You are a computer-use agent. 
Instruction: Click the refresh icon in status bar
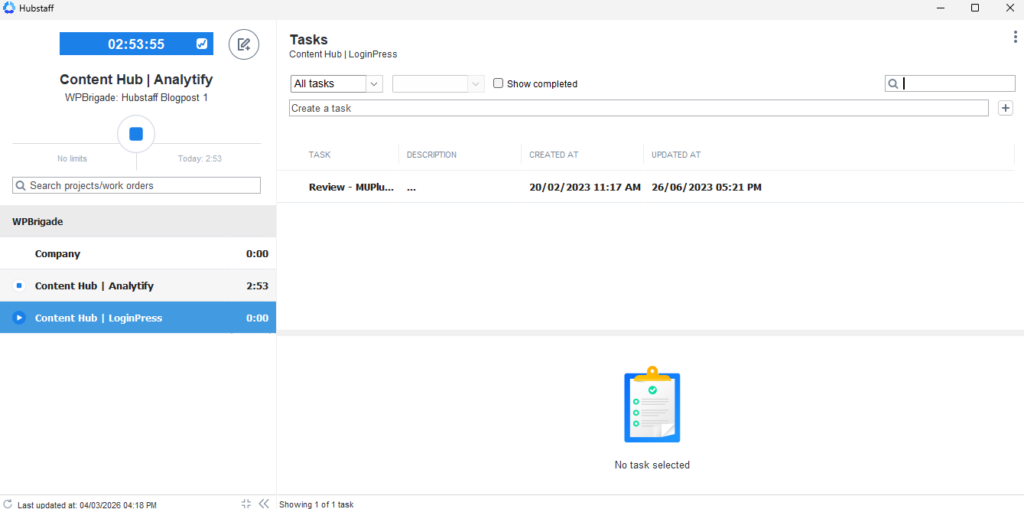point(8,504)
